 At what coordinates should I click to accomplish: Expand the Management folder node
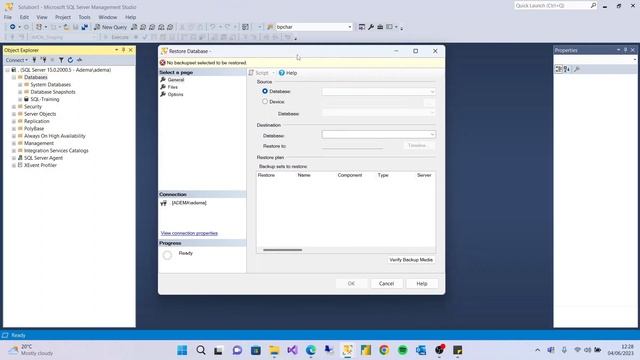13,143
